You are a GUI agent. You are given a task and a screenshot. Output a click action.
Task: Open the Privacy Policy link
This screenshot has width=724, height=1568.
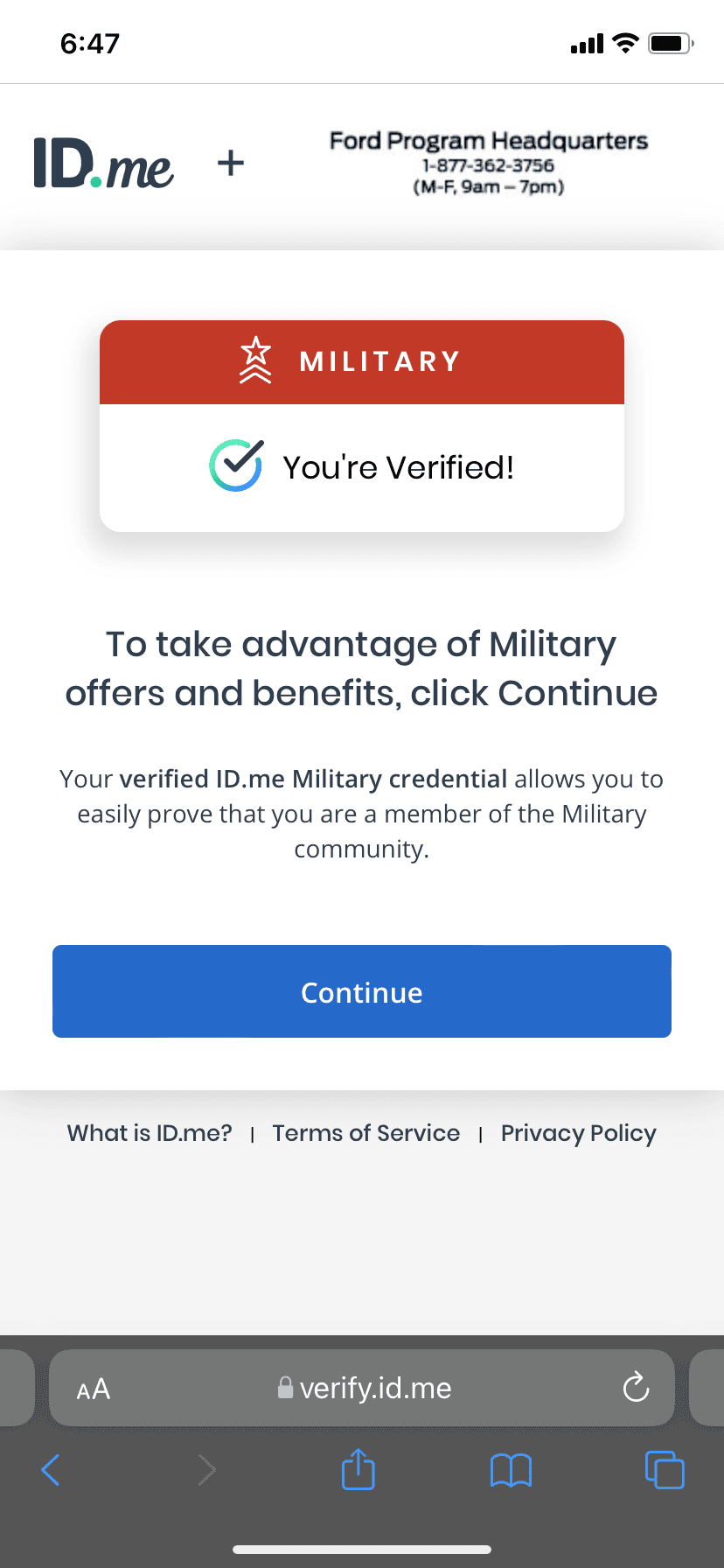579,1133
